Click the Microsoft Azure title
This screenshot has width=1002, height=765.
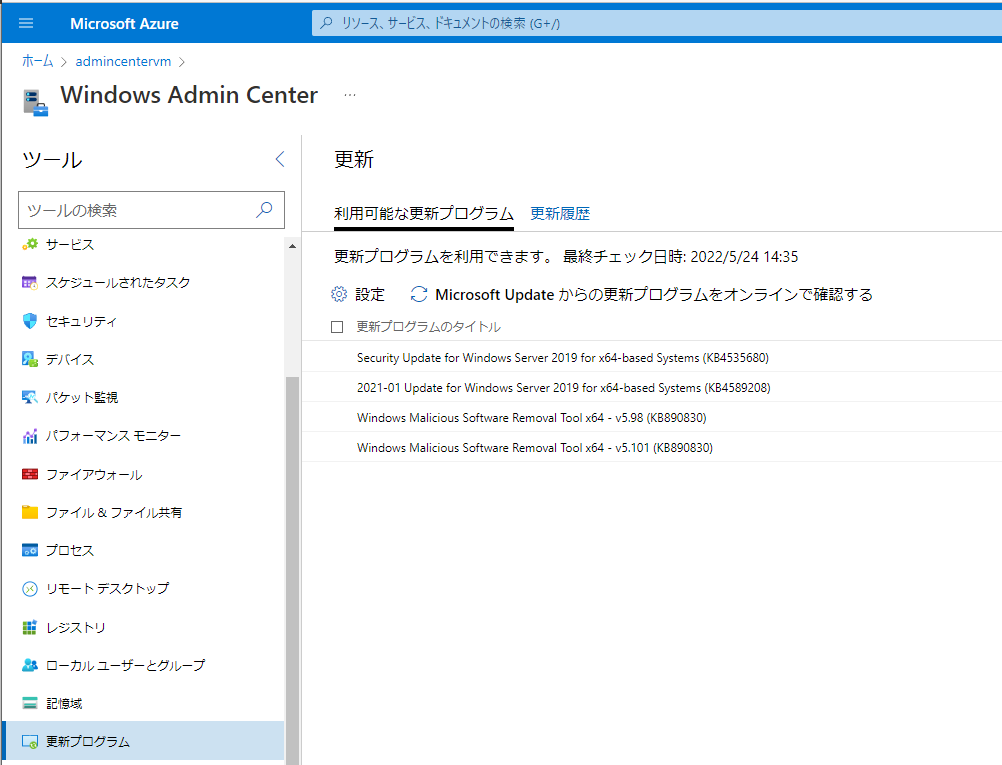[124, 24]
